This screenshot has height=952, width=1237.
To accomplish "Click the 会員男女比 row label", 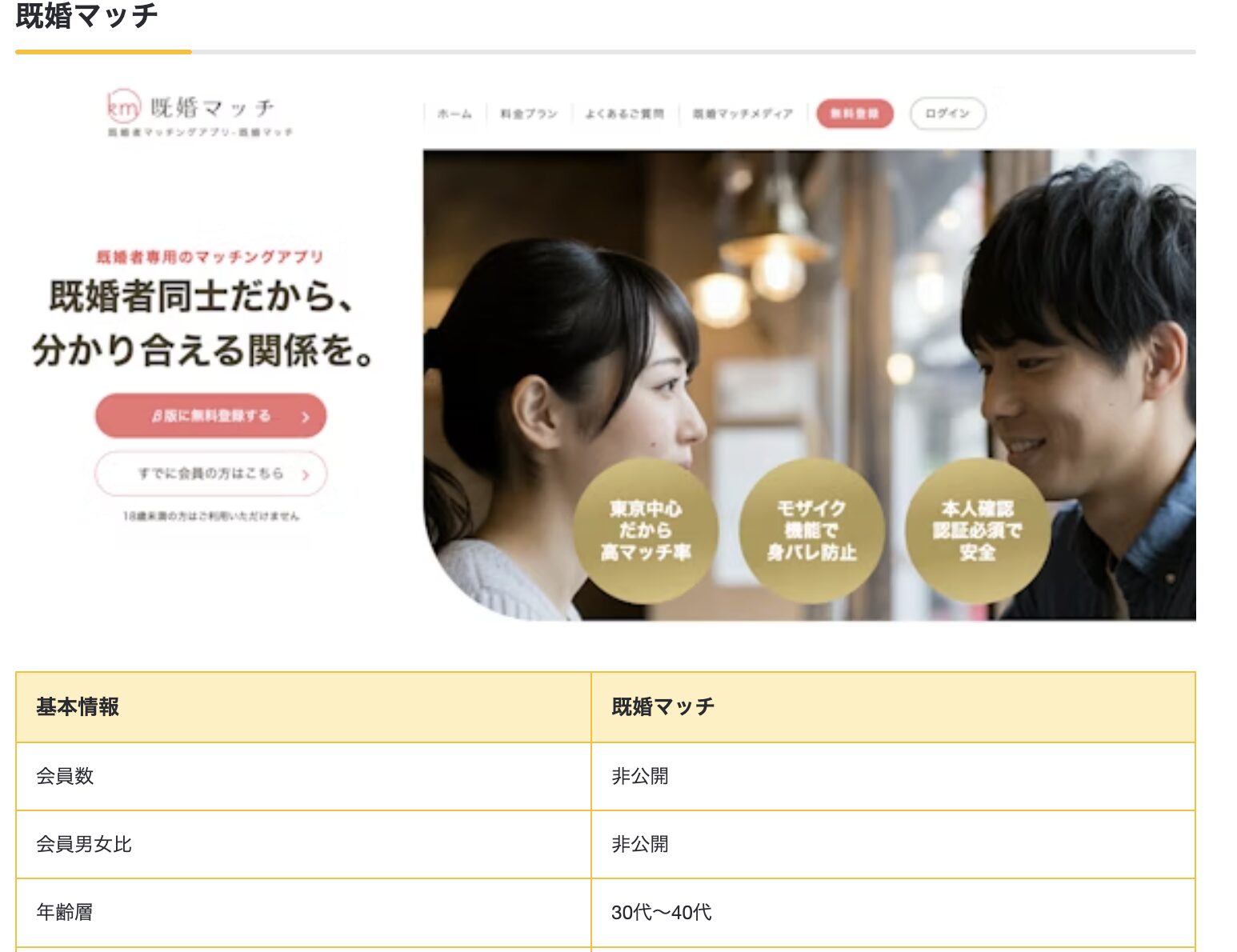I will 84,844.
